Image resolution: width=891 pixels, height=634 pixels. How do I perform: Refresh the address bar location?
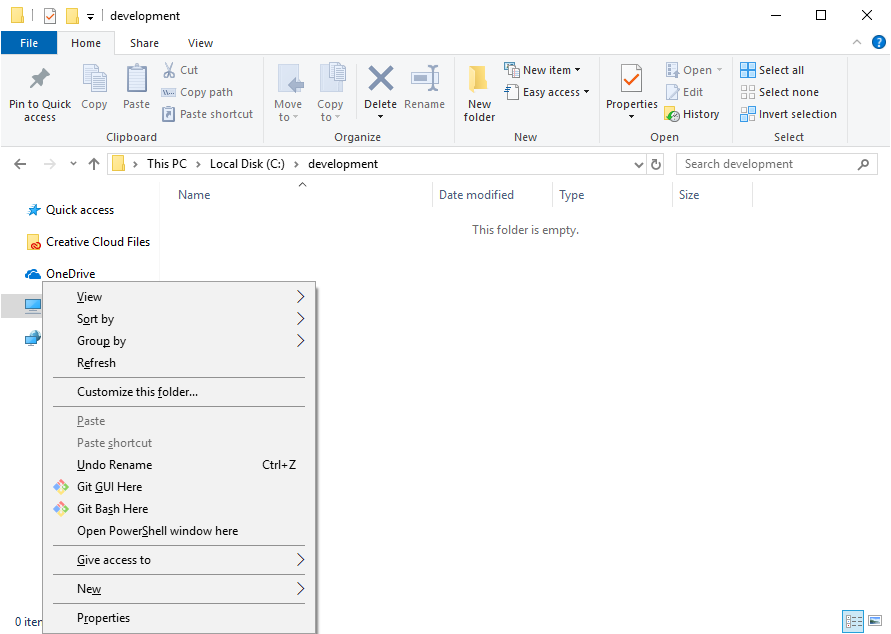click(656, 164)
